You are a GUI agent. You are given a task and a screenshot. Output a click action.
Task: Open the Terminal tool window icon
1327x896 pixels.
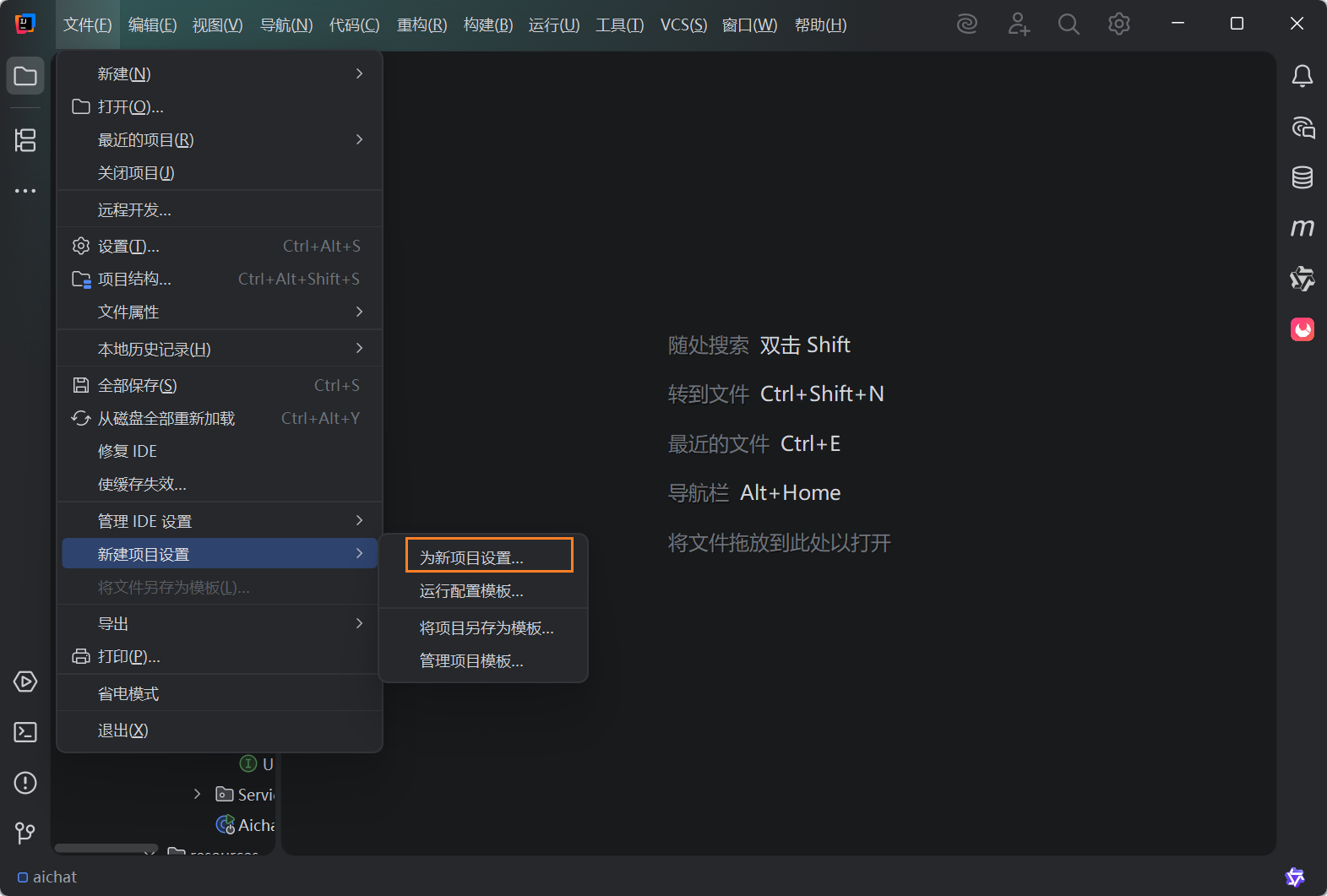(25, 732)
